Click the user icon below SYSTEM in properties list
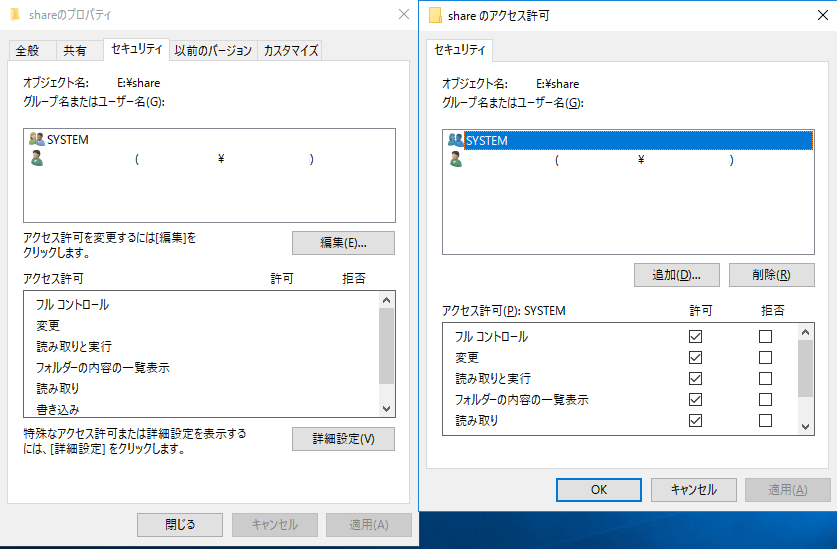 coord(37,159)
